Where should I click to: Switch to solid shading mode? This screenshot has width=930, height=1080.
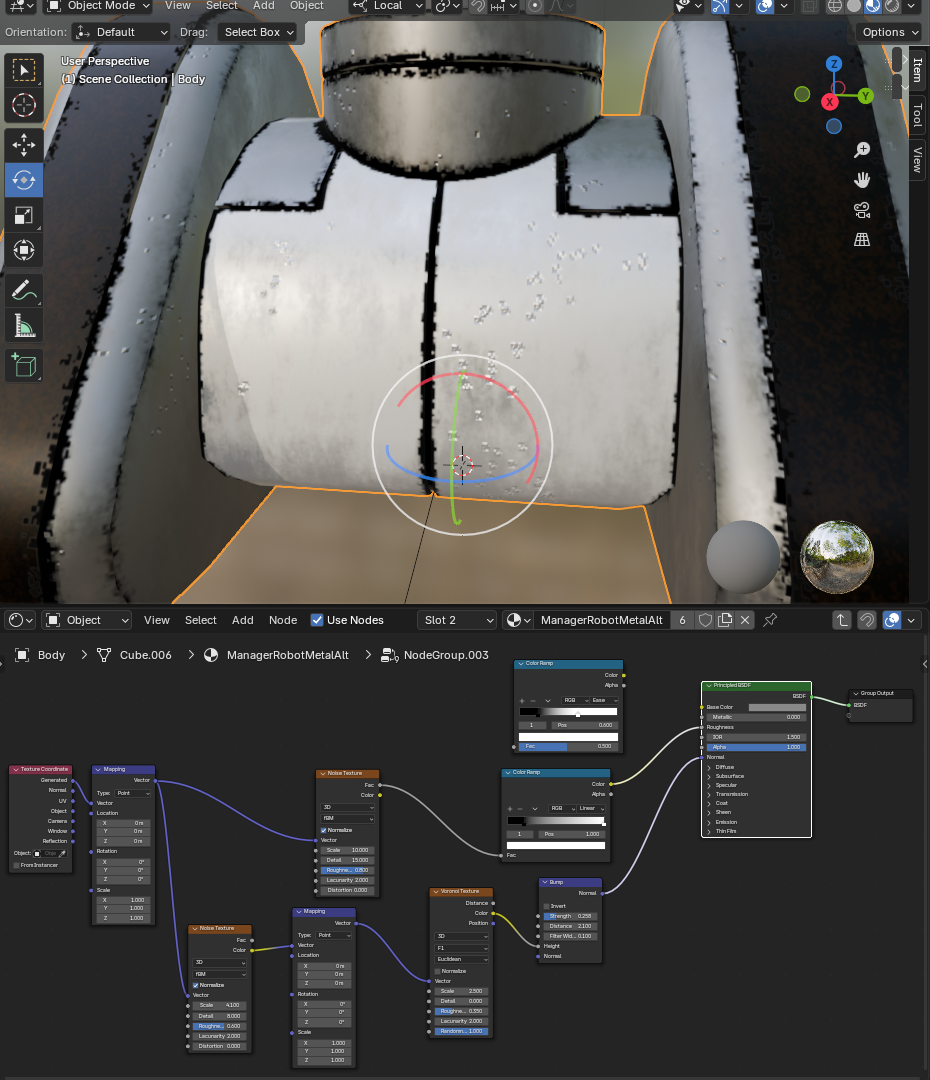pos(854,6)
